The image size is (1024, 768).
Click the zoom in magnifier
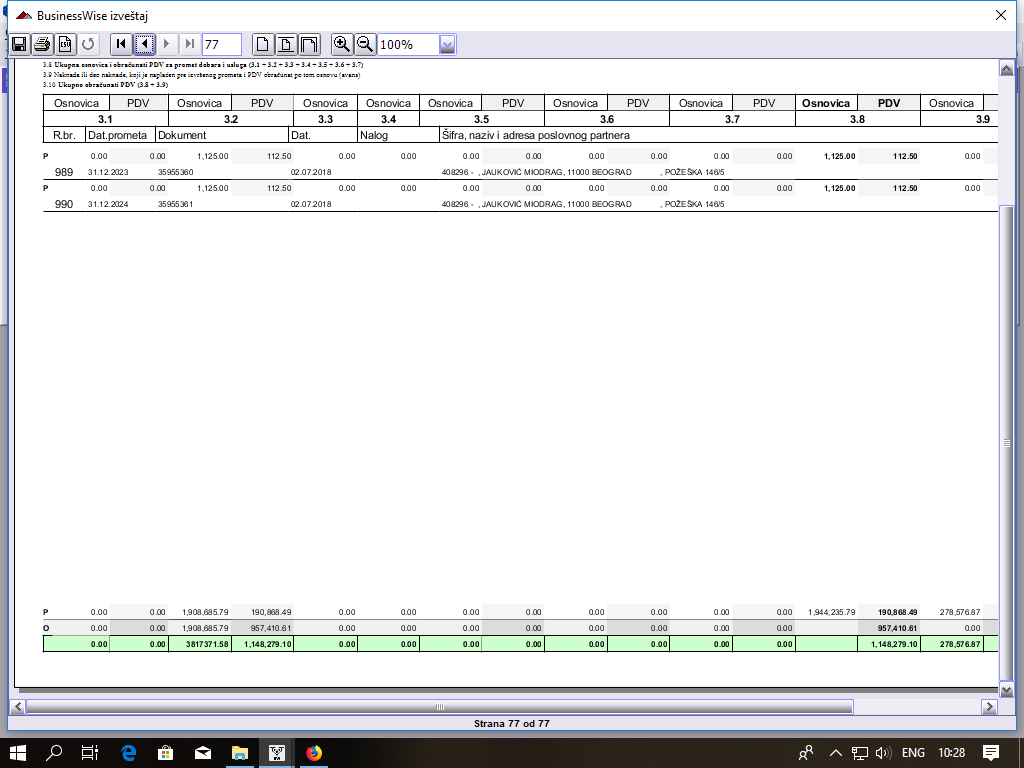(342, 44)
